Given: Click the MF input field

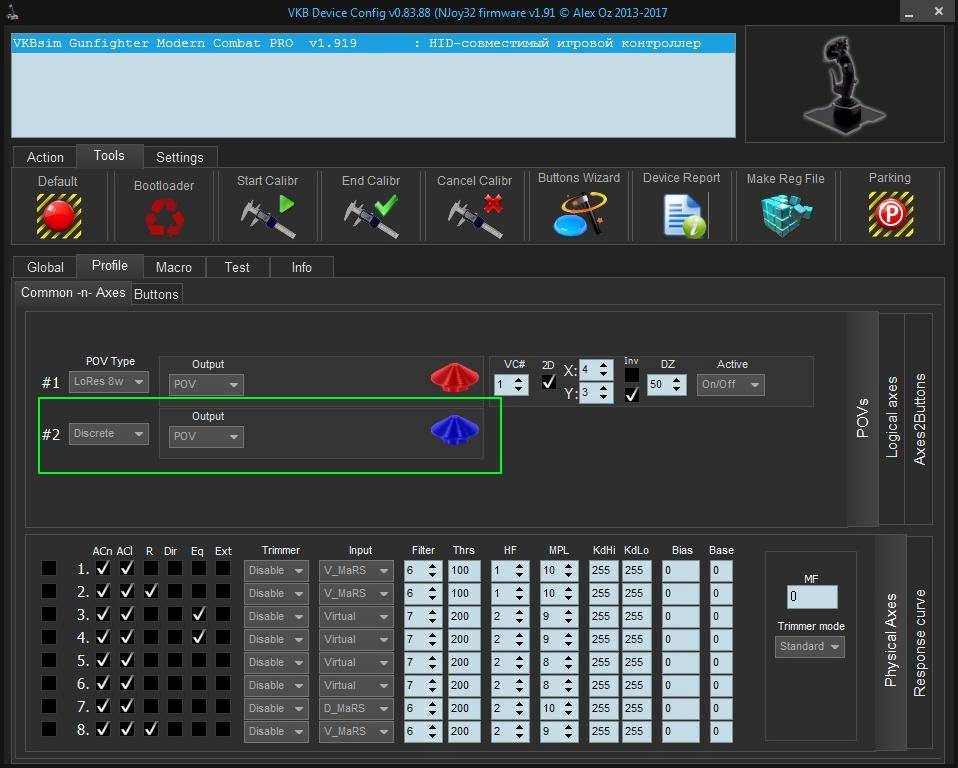Looking at the screenshot, I should click(x=812, y=597).
